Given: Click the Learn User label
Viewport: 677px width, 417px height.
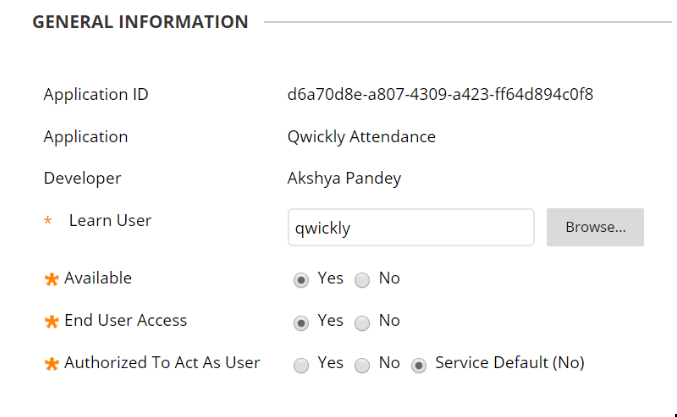Looking at the screenshot, I should (110, 221).
